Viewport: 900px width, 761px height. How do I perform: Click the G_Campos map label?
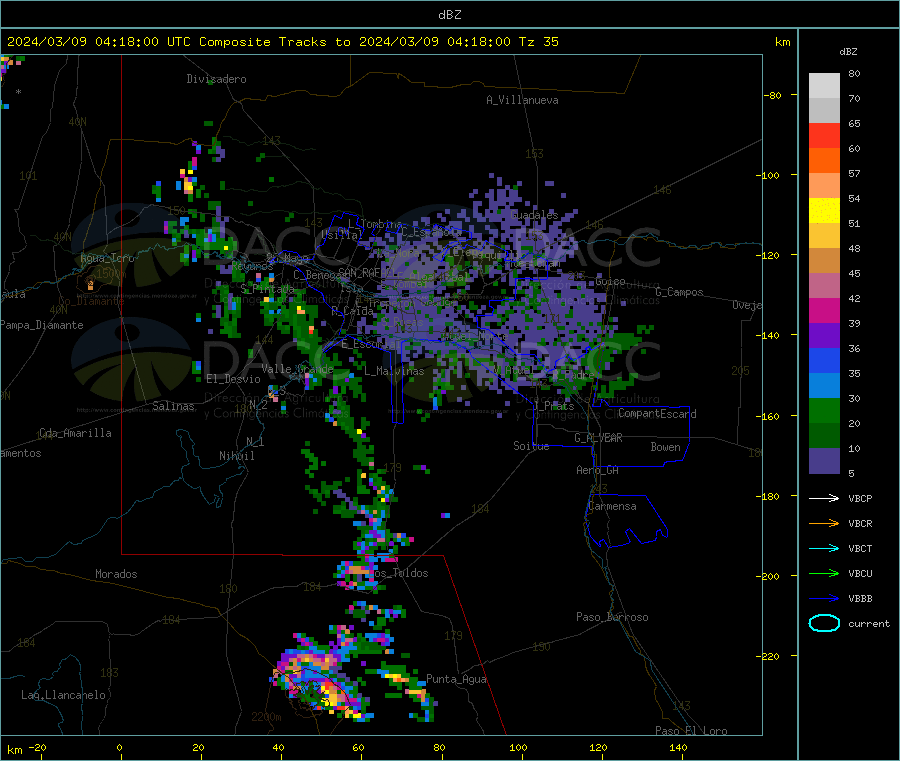coord(679,292)
